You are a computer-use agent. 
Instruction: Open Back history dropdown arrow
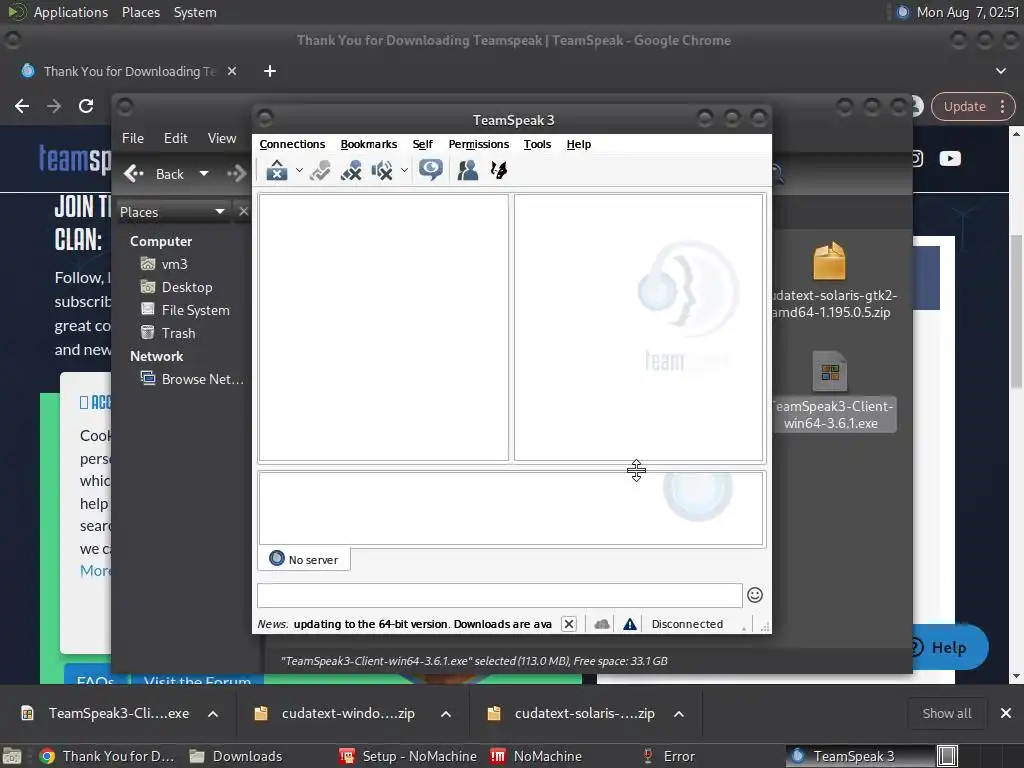[x=204, y=174]
